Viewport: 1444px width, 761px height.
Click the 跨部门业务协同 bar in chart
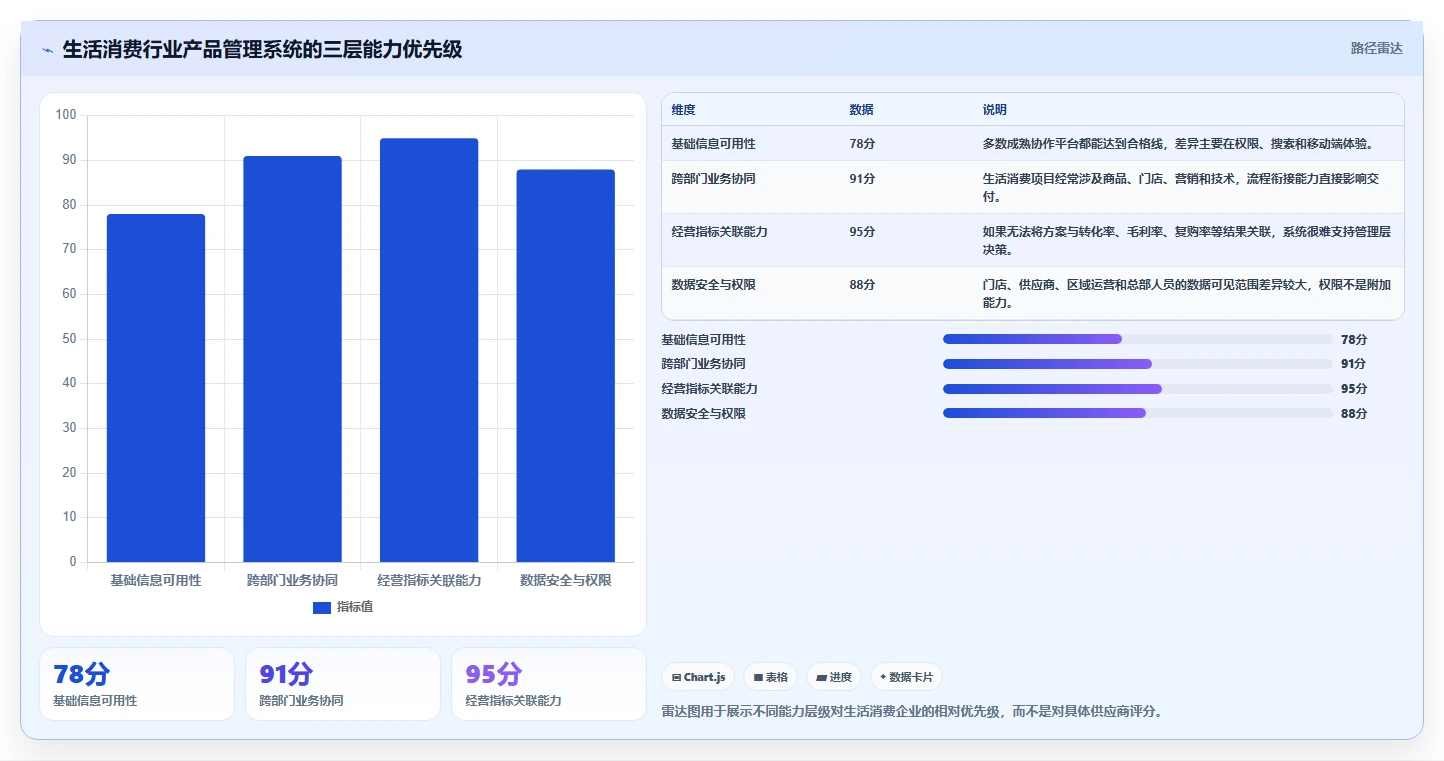[293, 359]
